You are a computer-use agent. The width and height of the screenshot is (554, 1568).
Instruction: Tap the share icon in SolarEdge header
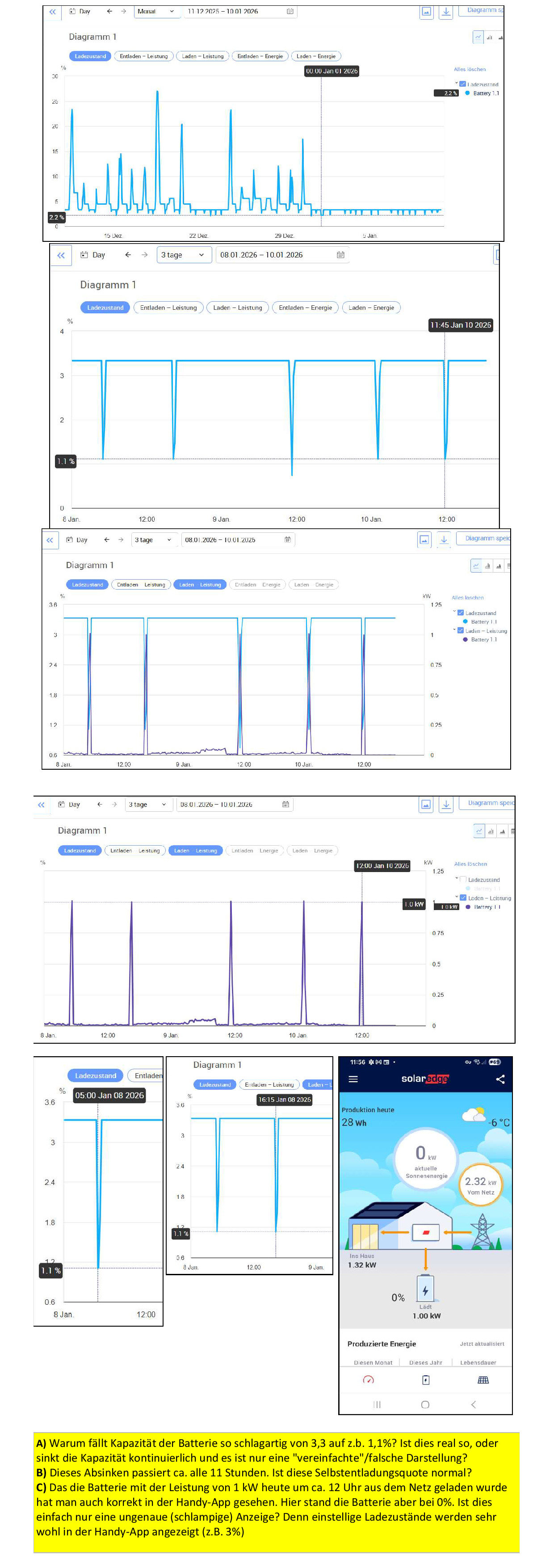point(500,1079)
